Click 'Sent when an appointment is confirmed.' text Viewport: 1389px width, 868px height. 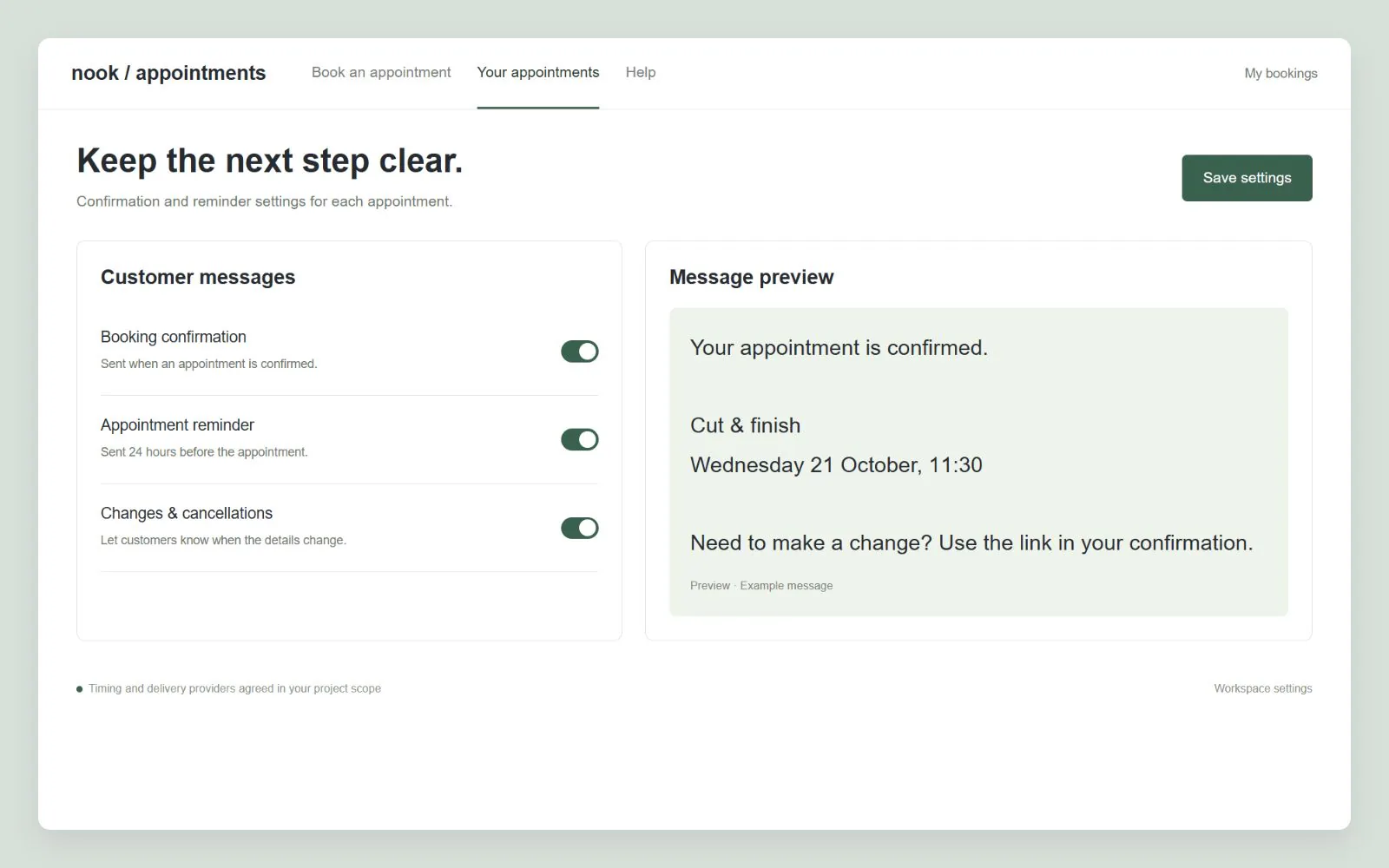(x=209, y=364)
